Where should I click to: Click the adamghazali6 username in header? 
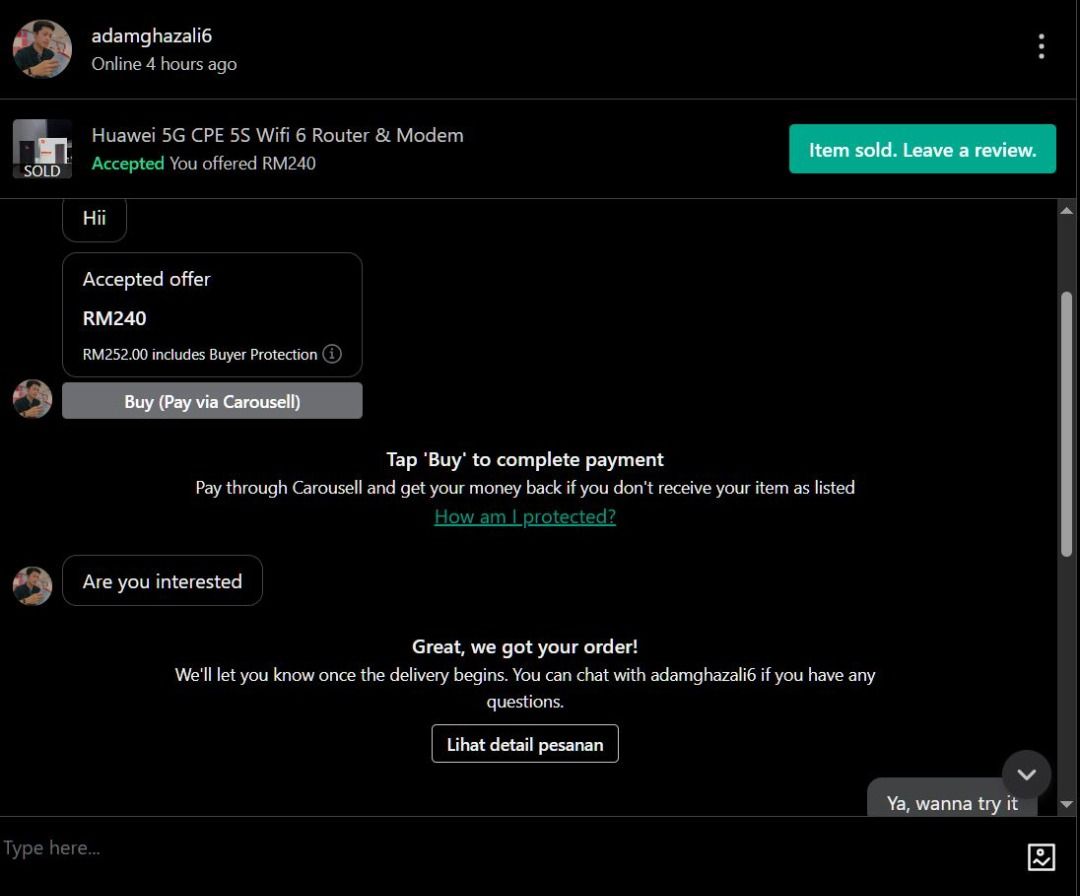152,36
